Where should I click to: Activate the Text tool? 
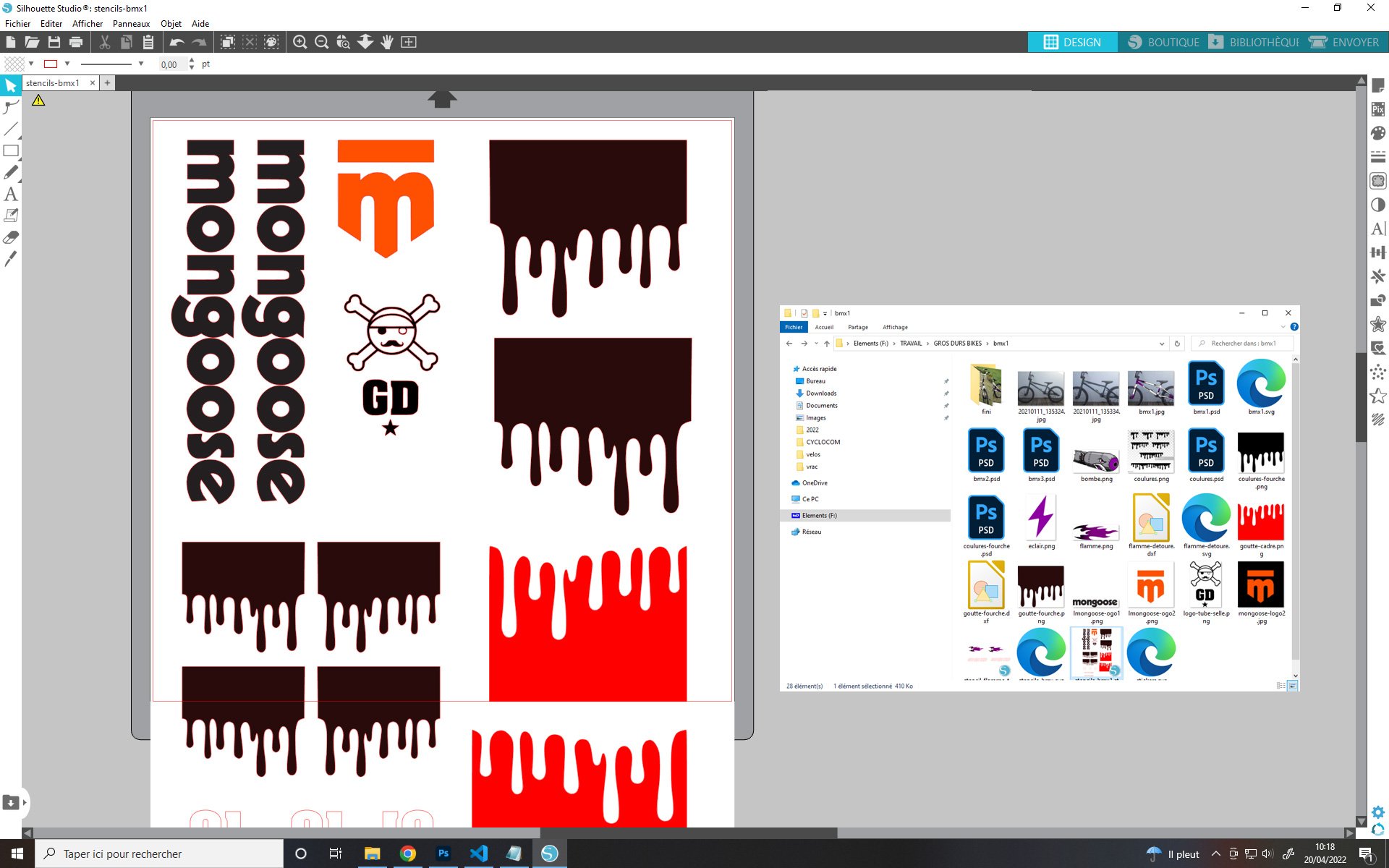tap(11, 194)
